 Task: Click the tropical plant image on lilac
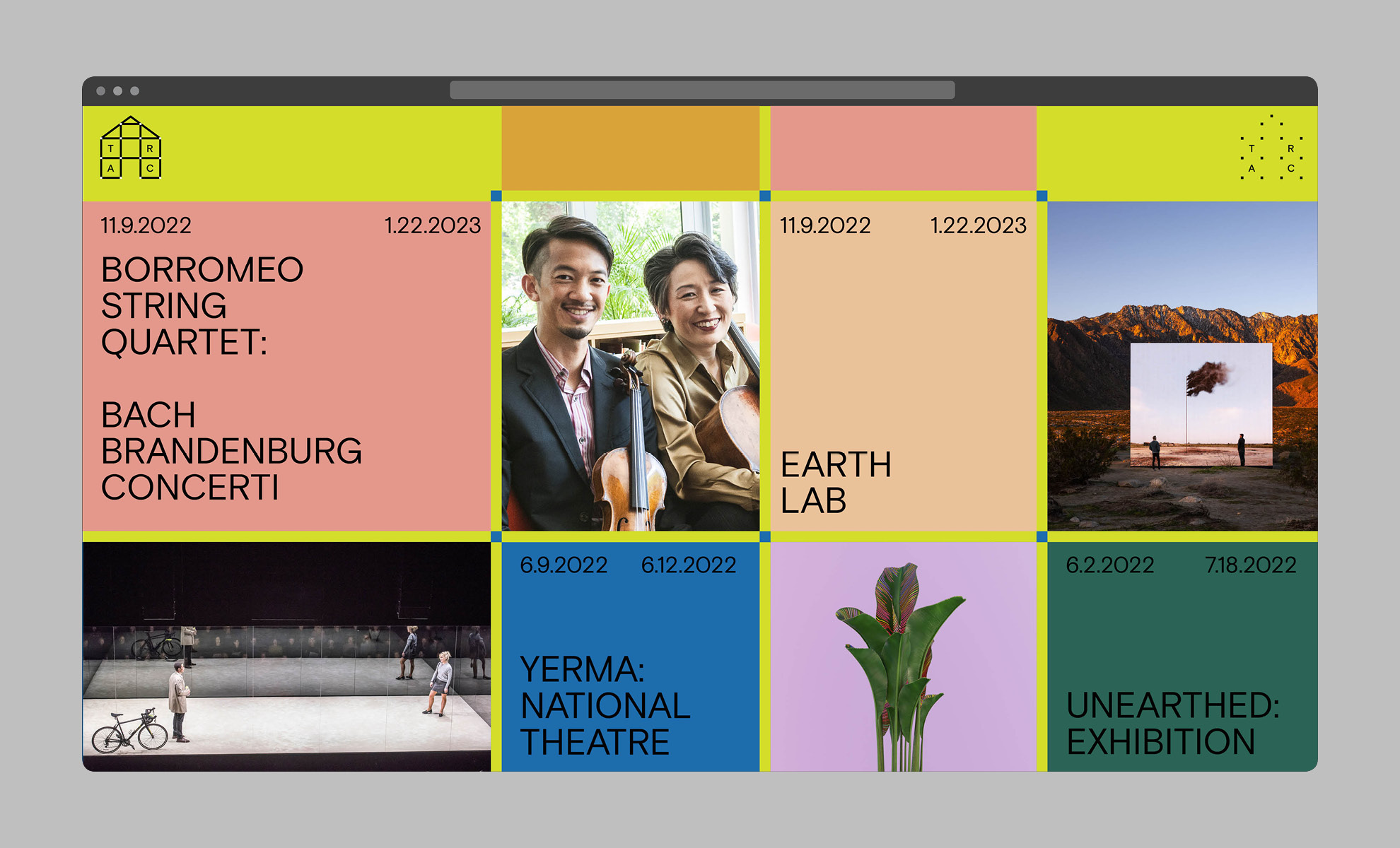coord(903,656)
